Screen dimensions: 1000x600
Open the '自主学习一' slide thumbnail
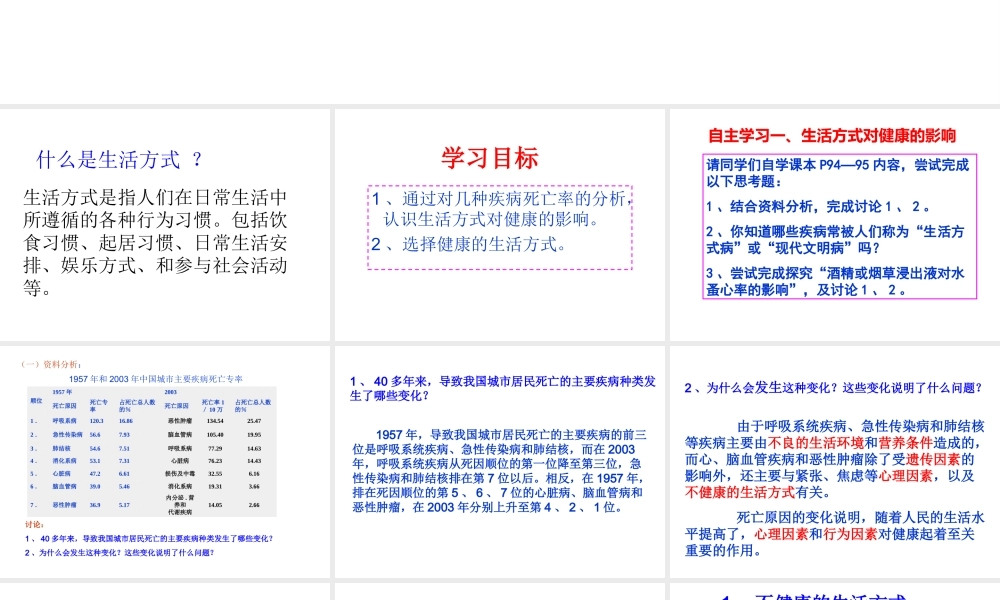(x=835, y=224)
